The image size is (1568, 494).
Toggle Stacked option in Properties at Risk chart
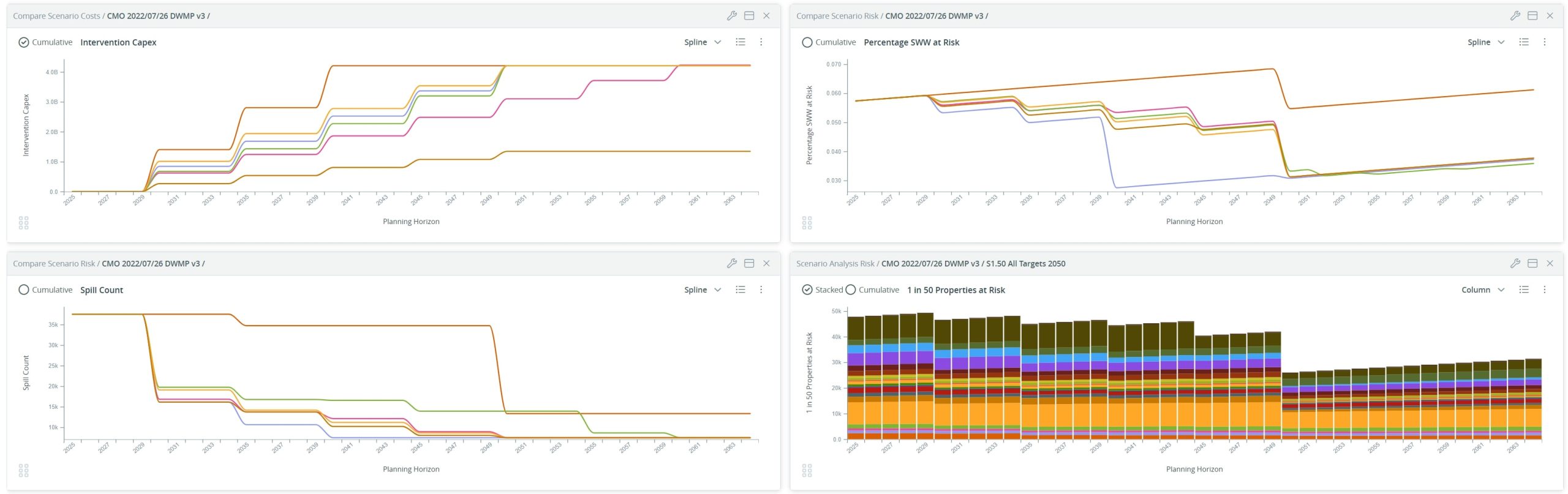[x=807, y=290]
